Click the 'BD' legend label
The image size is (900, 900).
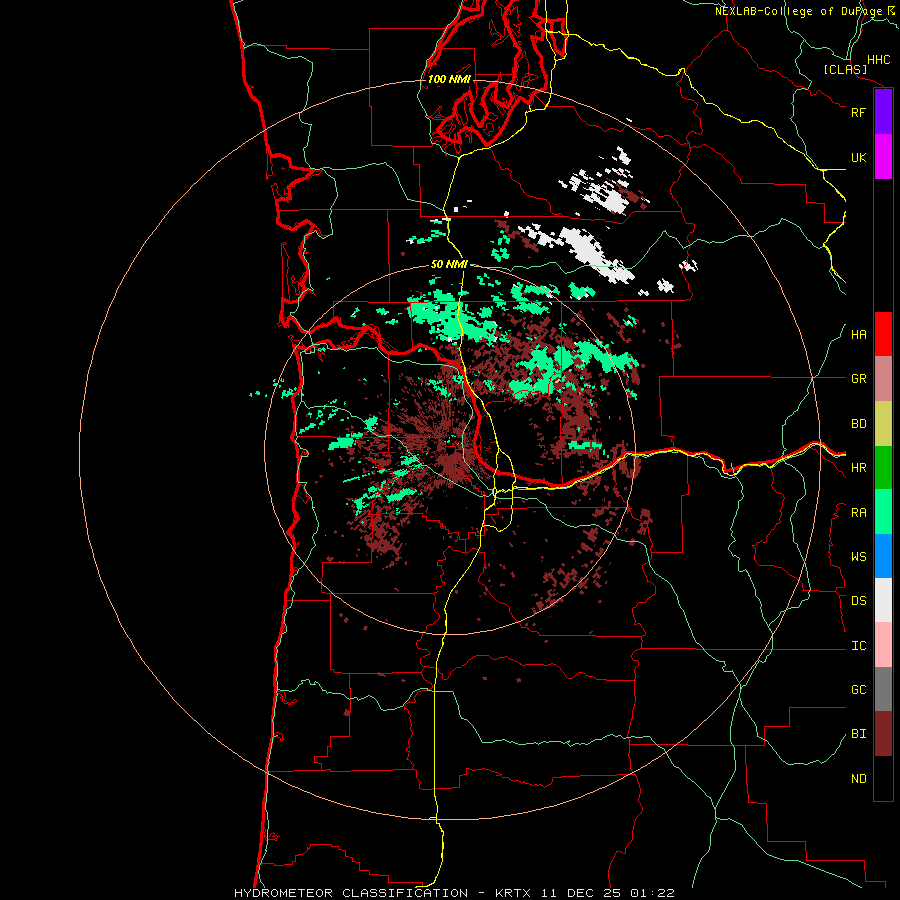(858, 424)
